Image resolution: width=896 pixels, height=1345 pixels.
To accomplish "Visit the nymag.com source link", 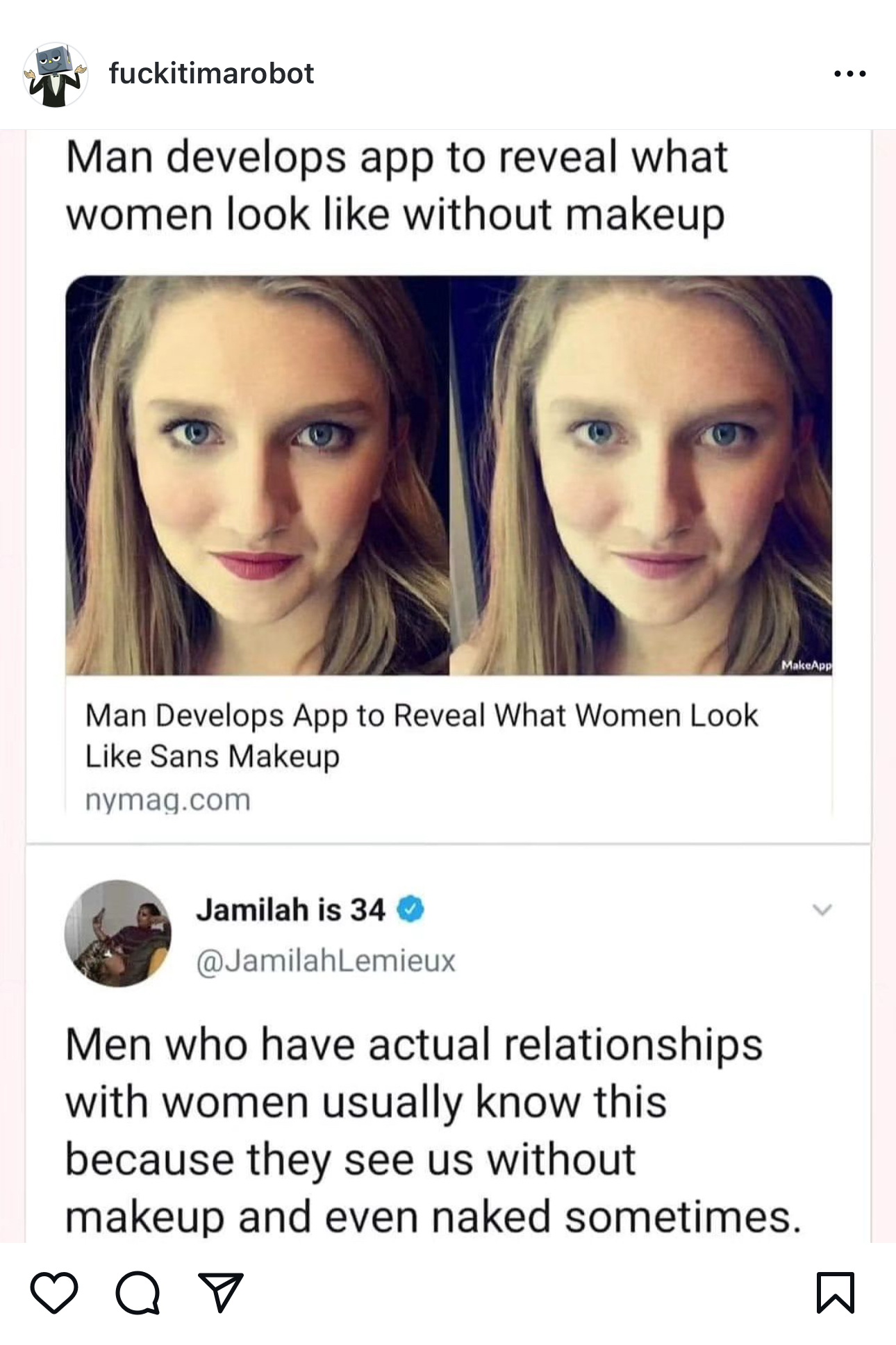I will point(167,800).
